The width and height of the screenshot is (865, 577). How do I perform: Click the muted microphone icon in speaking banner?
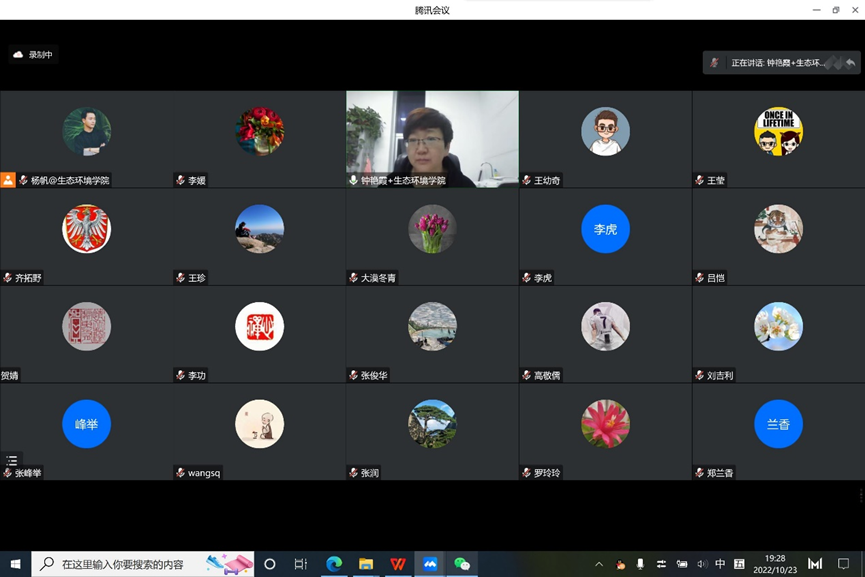click(714, 63)
